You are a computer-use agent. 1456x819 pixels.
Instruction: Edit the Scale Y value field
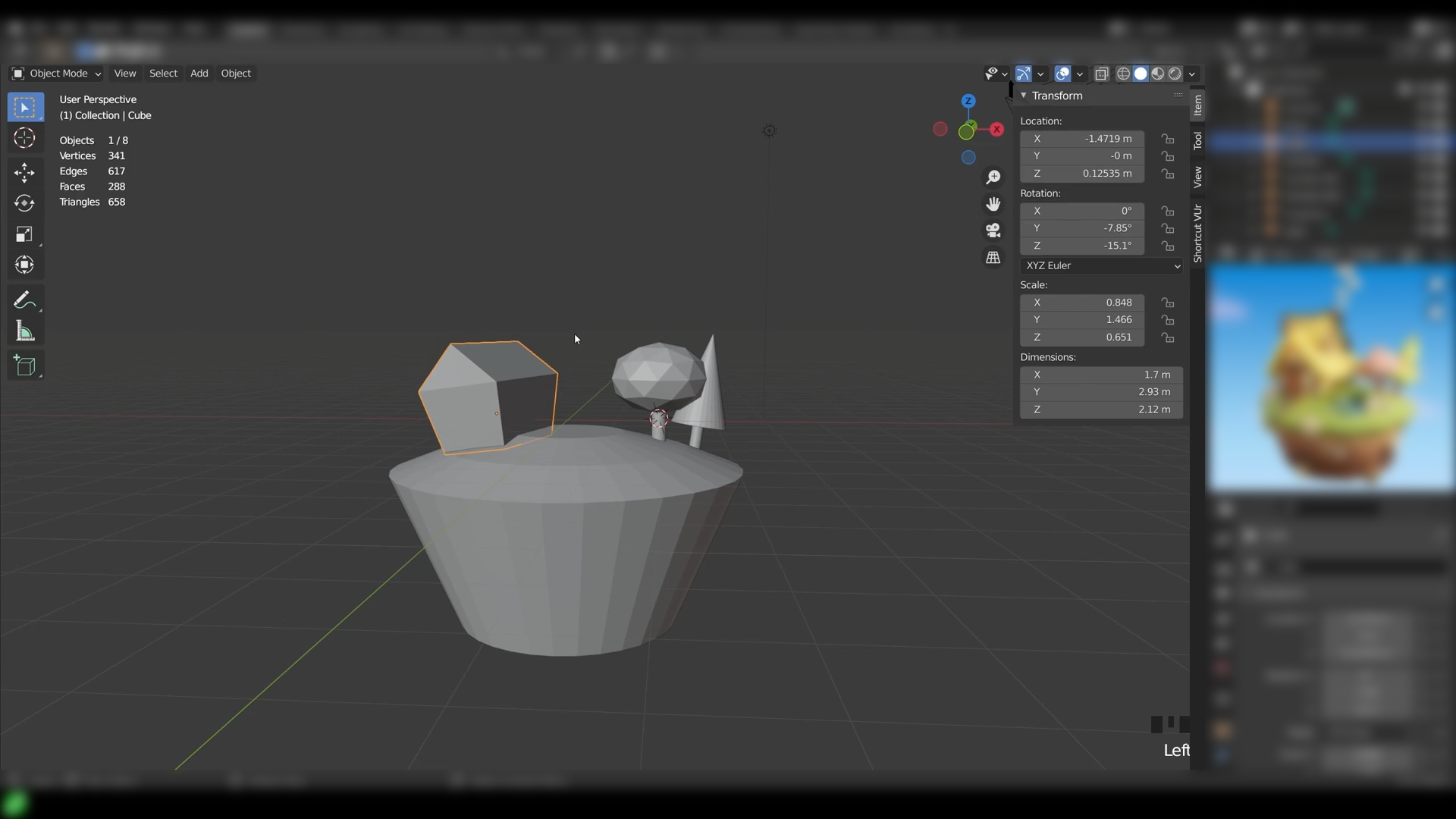coord(1082,319)
